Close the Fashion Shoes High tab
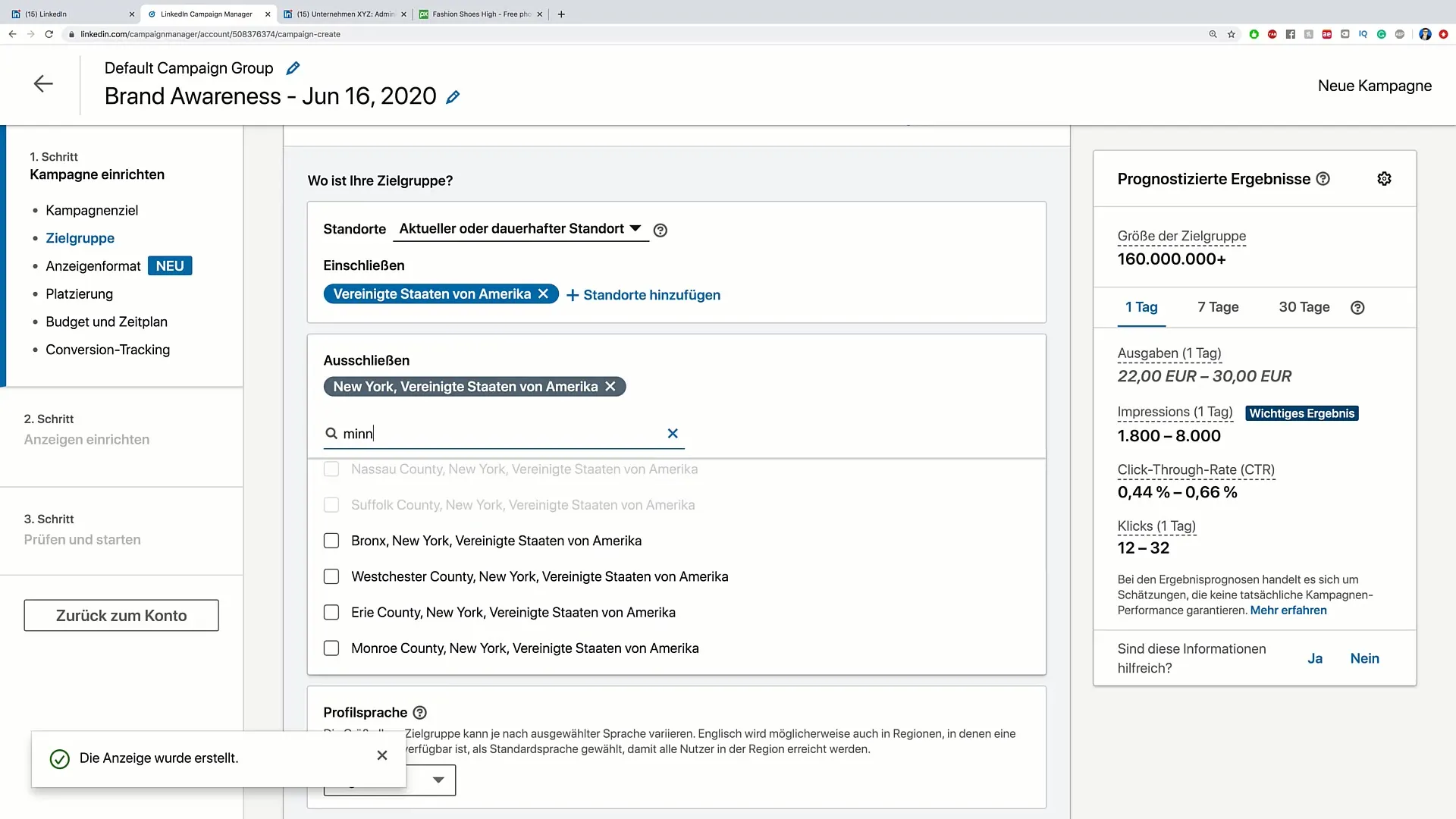The image size is (1456, 819). point(540,14)
